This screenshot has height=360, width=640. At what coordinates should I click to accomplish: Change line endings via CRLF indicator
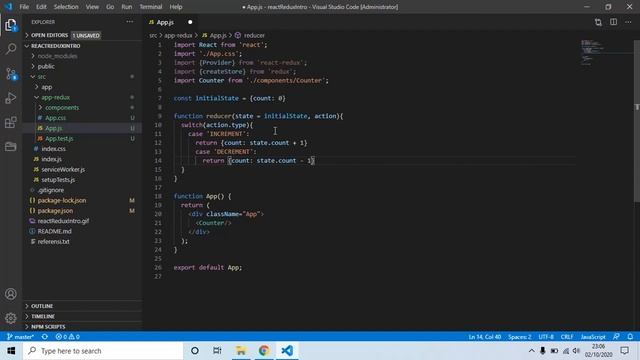pos(567,337)
